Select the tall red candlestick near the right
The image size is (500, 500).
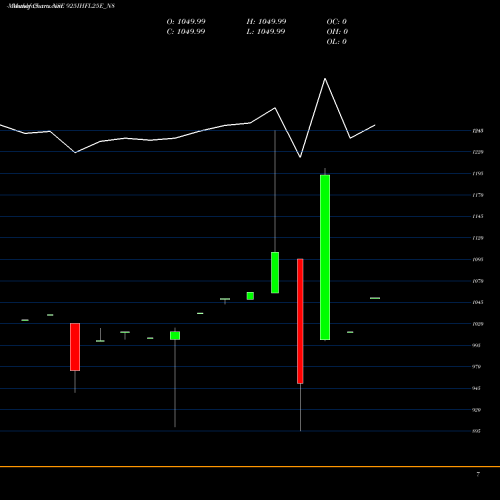pyautogui.click(x=300, y=321)
